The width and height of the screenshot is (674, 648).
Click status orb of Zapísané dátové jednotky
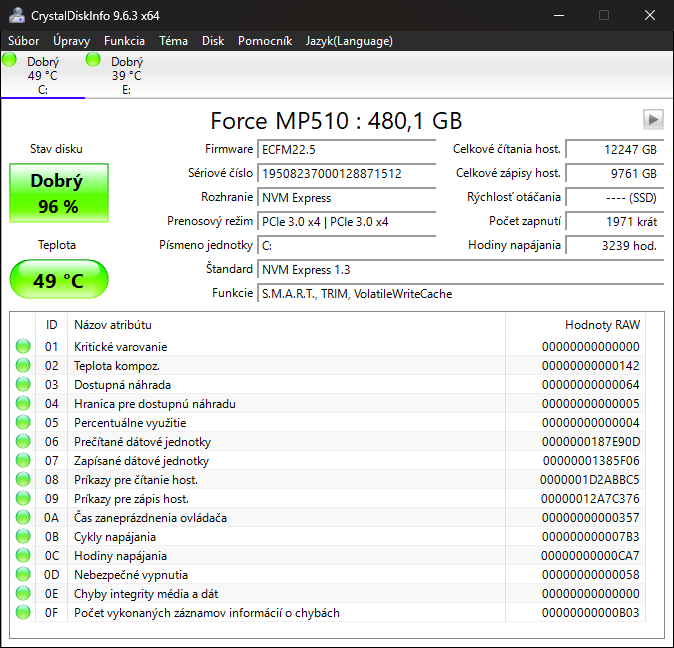[23, 460]
